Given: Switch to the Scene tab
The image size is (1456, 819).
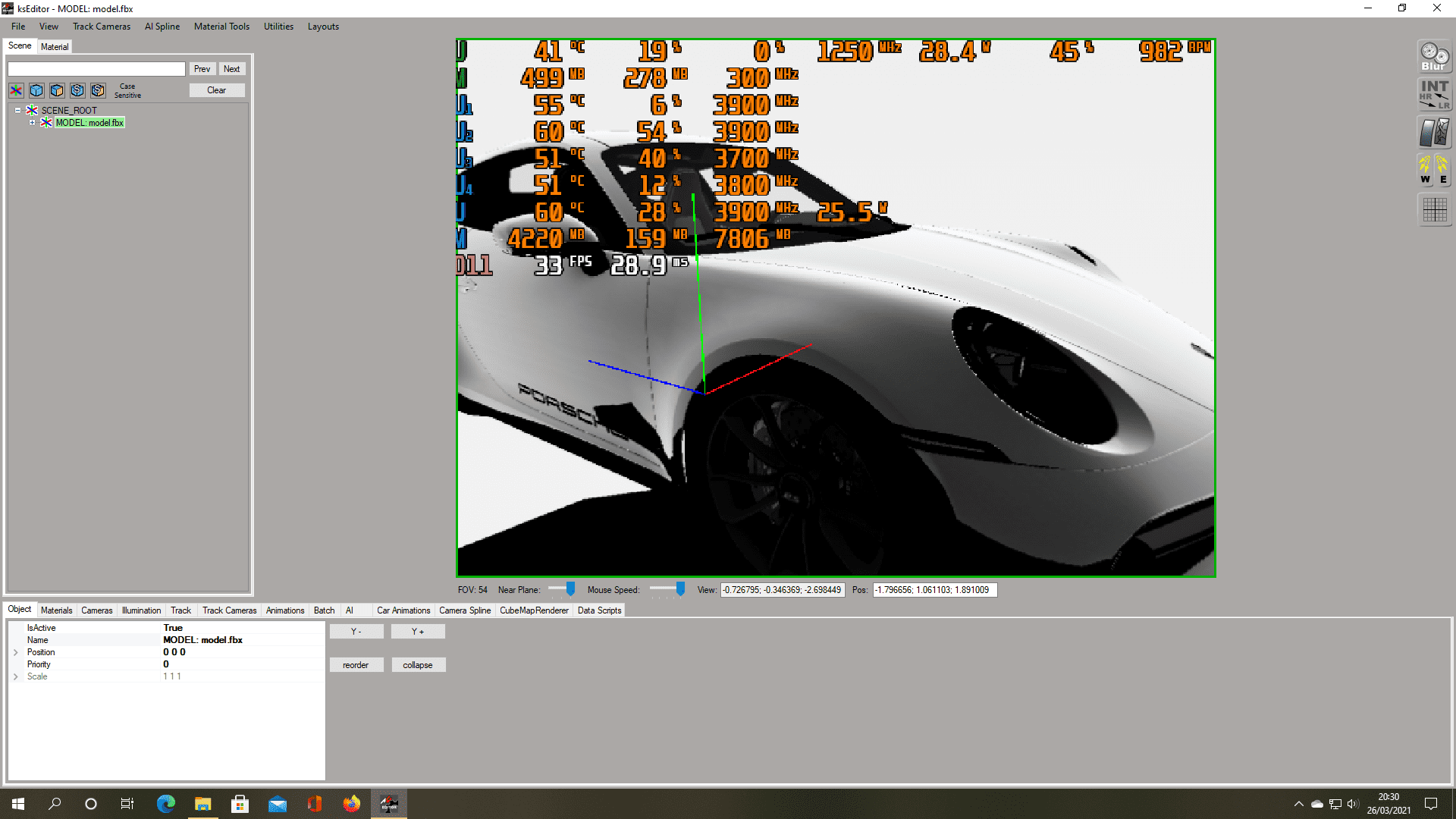Looking at the screenshot, I should 20,46.
